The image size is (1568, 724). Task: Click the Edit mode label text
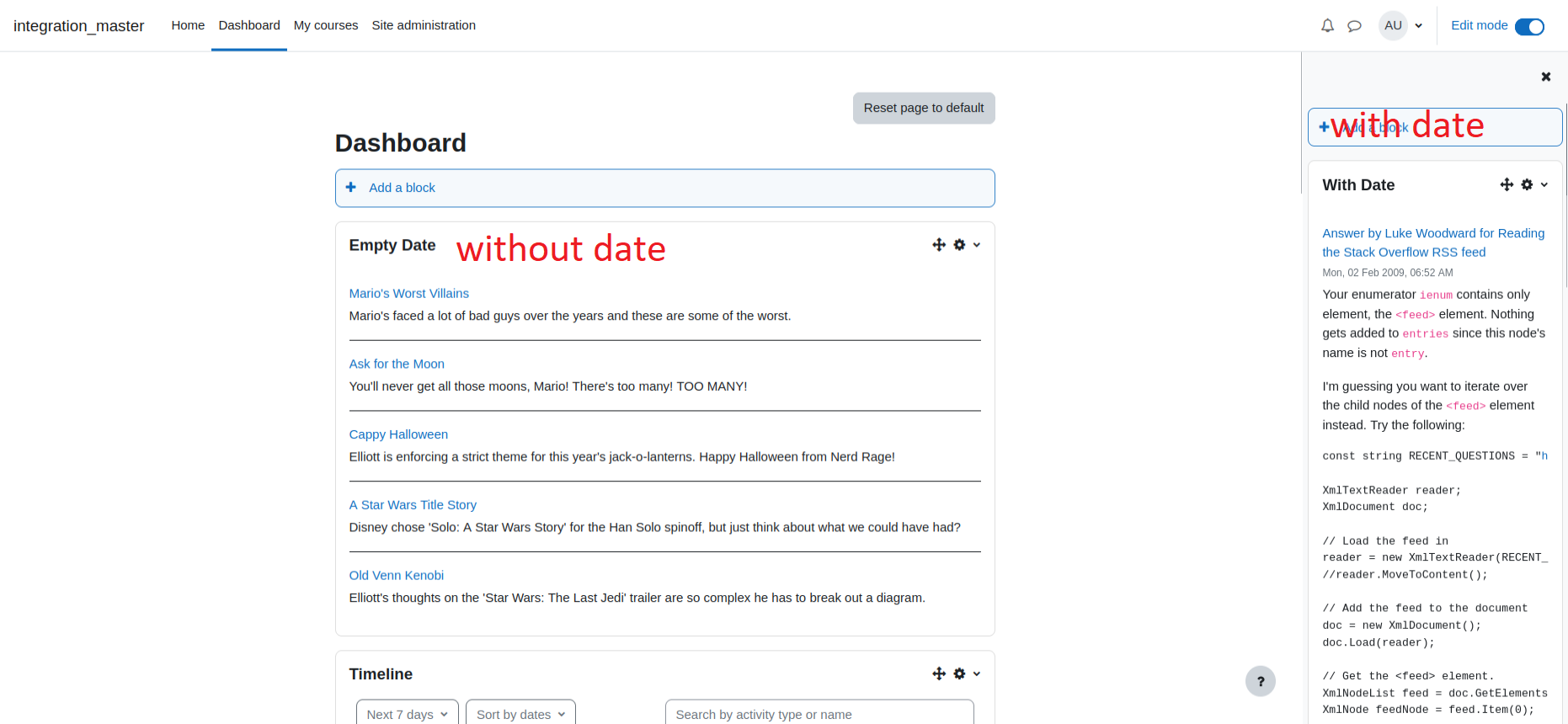coord(1480,25)
